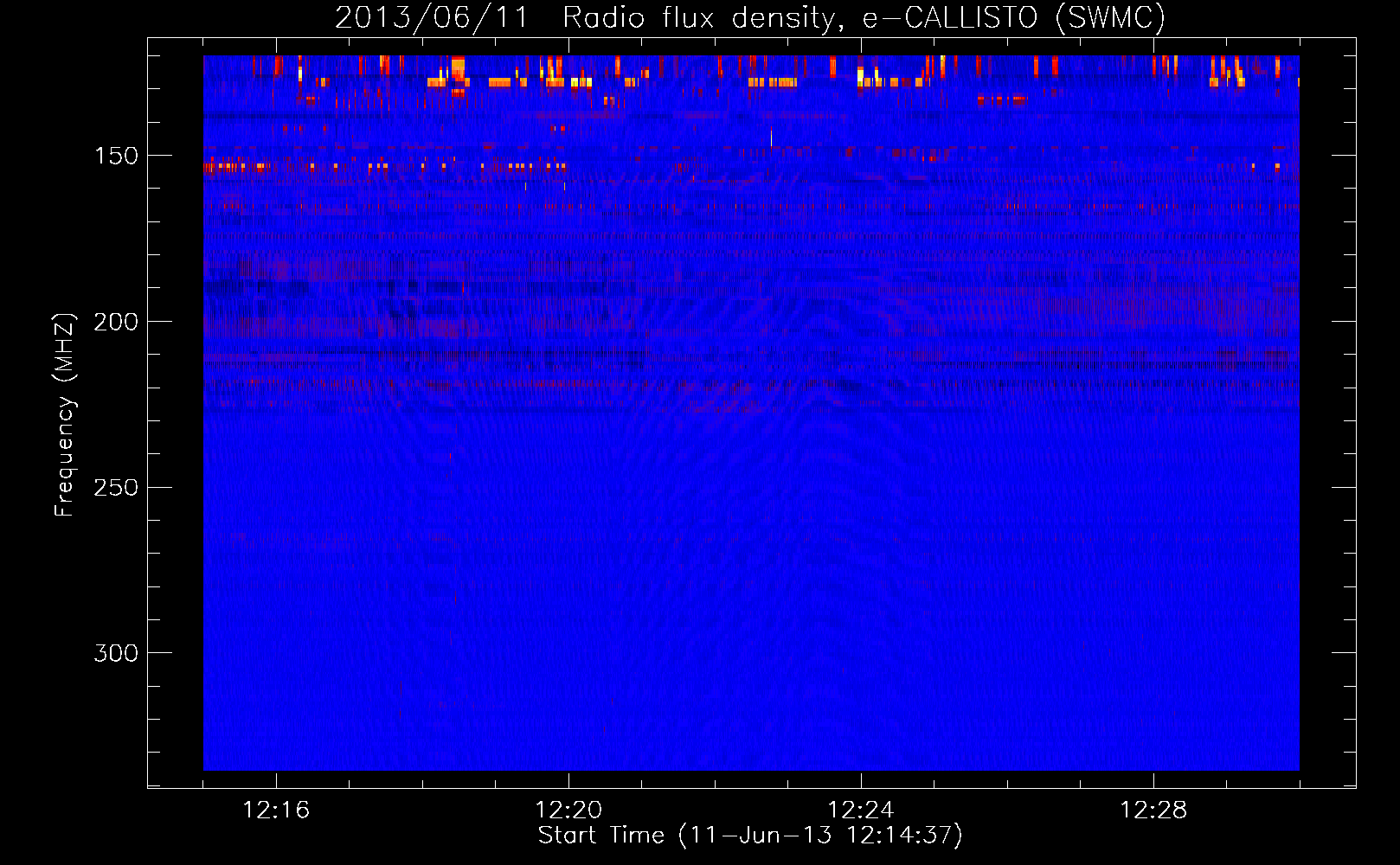
Task: Click the 'Frequency (MHZ)' axis label
Action: [65, 415]
